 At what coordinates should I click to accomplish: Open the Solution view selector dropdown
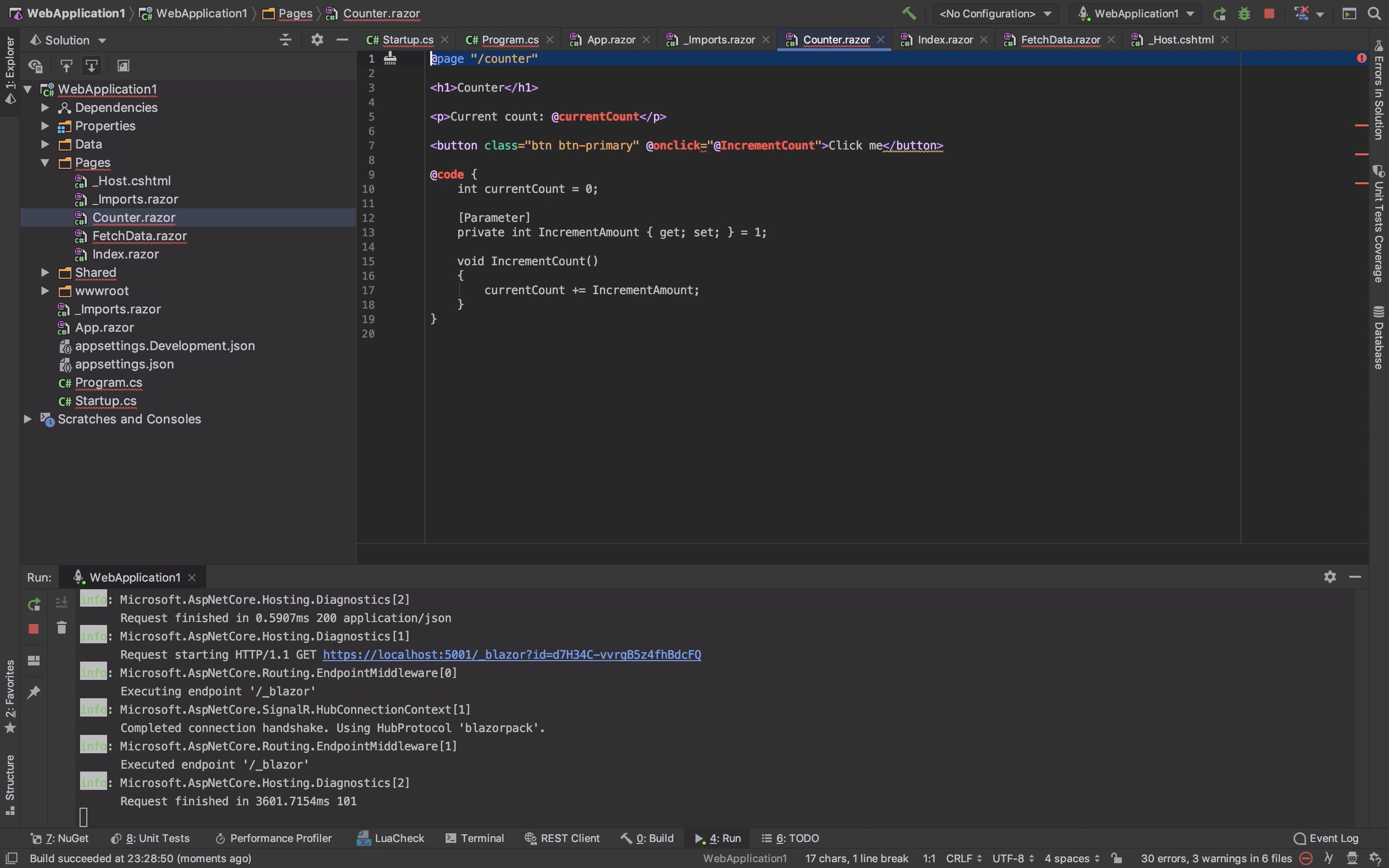(68, 40)
